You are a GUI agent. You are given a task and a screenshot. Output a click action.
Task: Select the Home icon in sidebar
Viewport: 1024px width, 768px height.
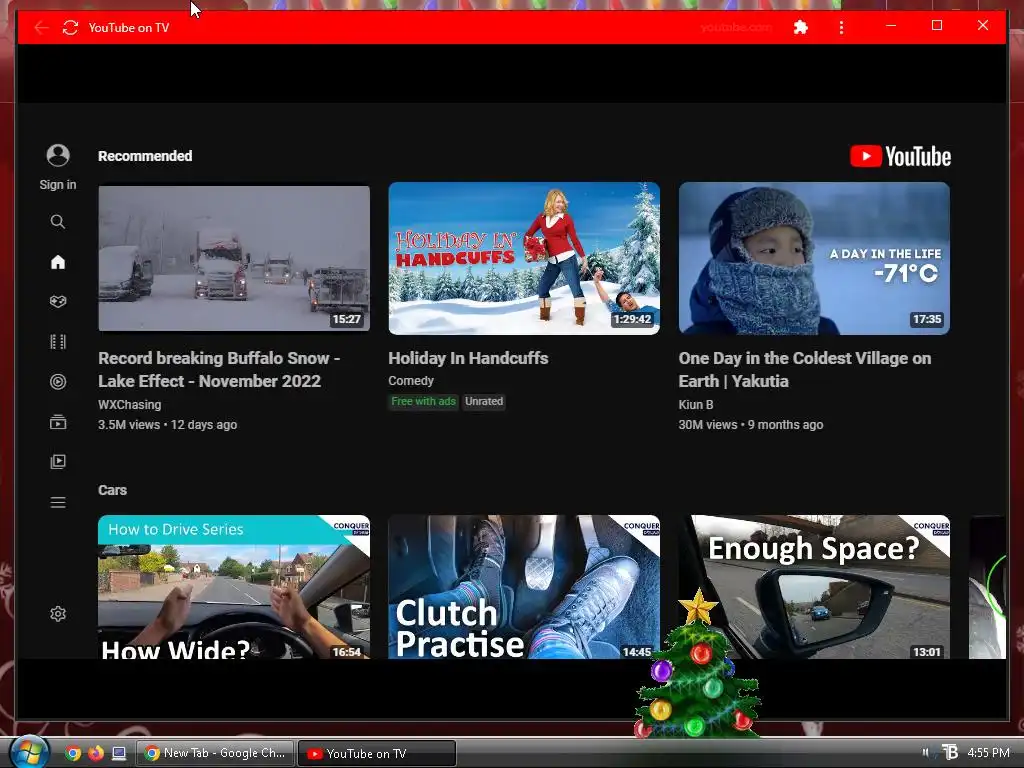(x=58, y=262)
